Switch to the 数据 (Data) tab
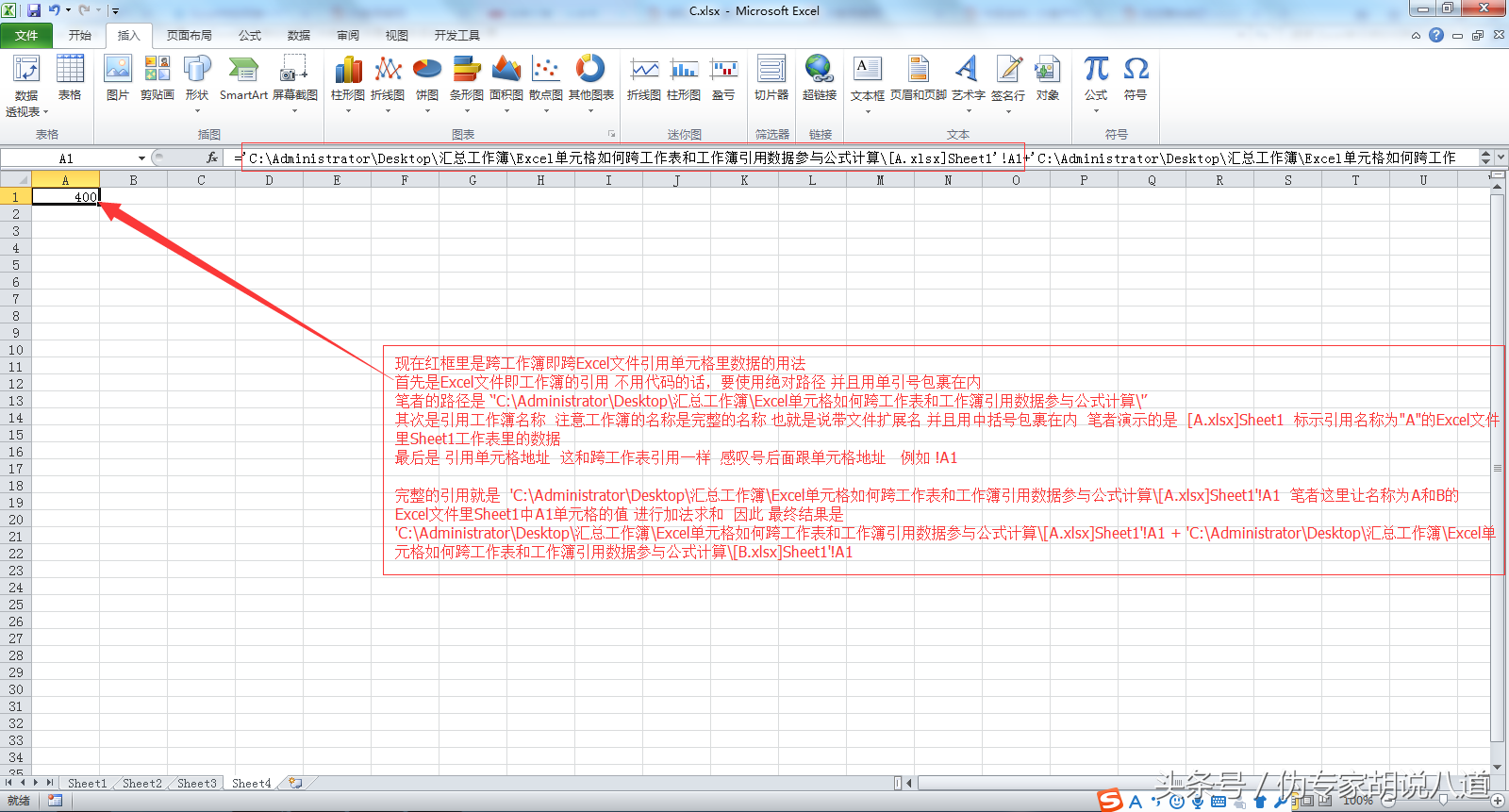The height and width of the screenshot is (812, 1509). [299, 36]
